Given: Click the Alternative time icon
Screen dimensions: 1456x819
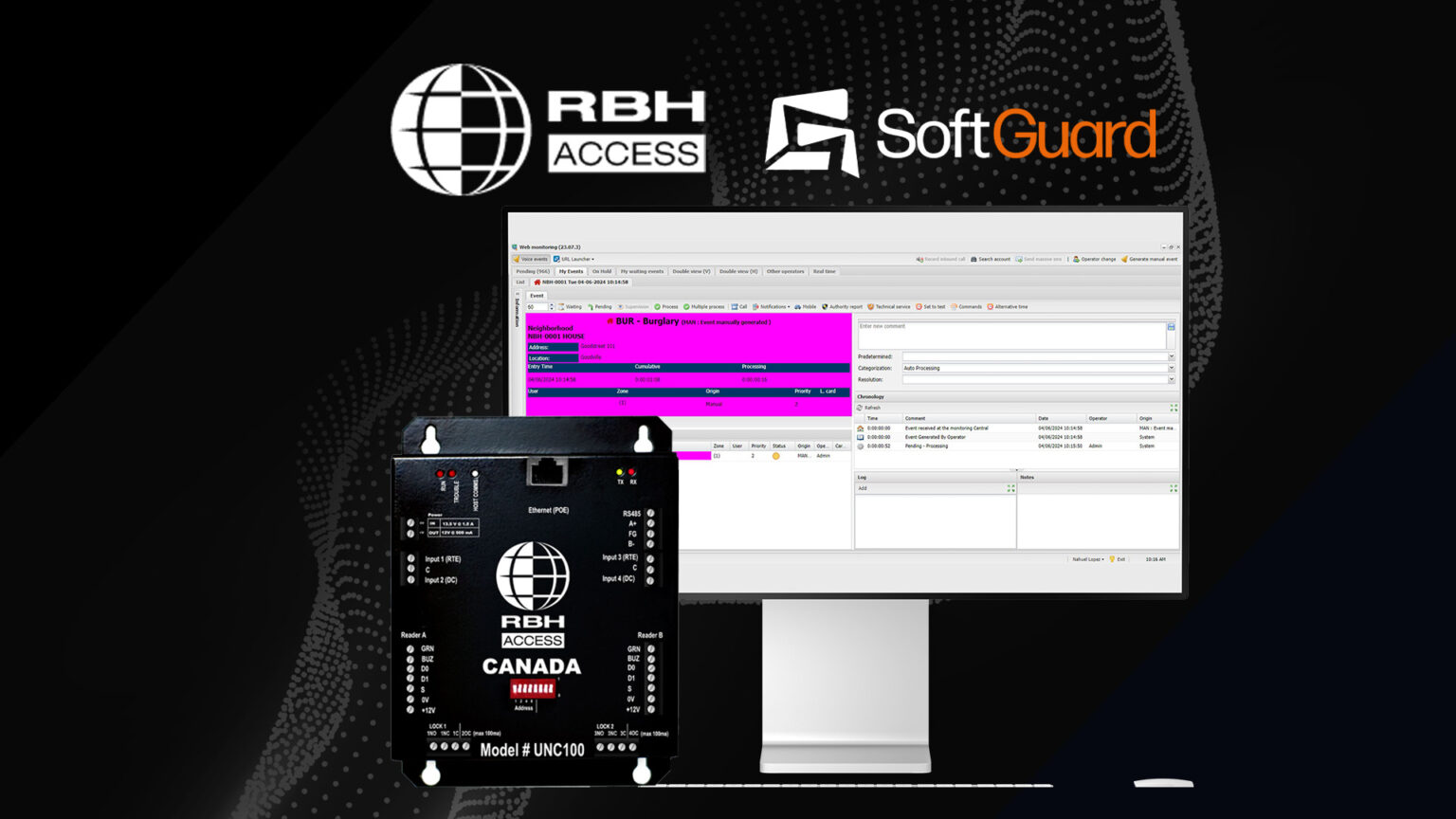Looking at the screenshot, I should (991, 307).
